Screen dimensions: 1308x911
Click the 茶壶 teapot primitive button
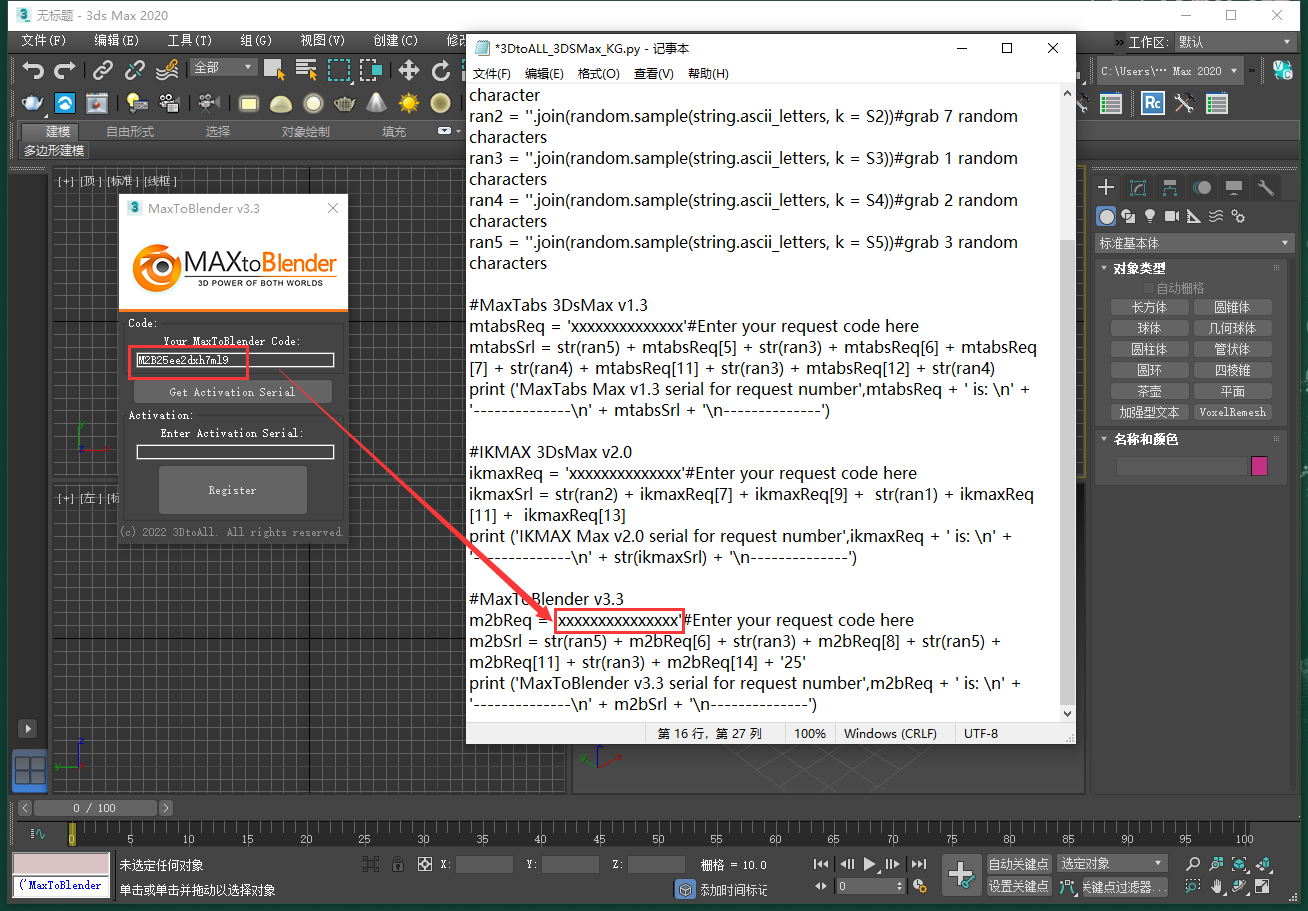pyautogui.click(x=1149, y=391)
